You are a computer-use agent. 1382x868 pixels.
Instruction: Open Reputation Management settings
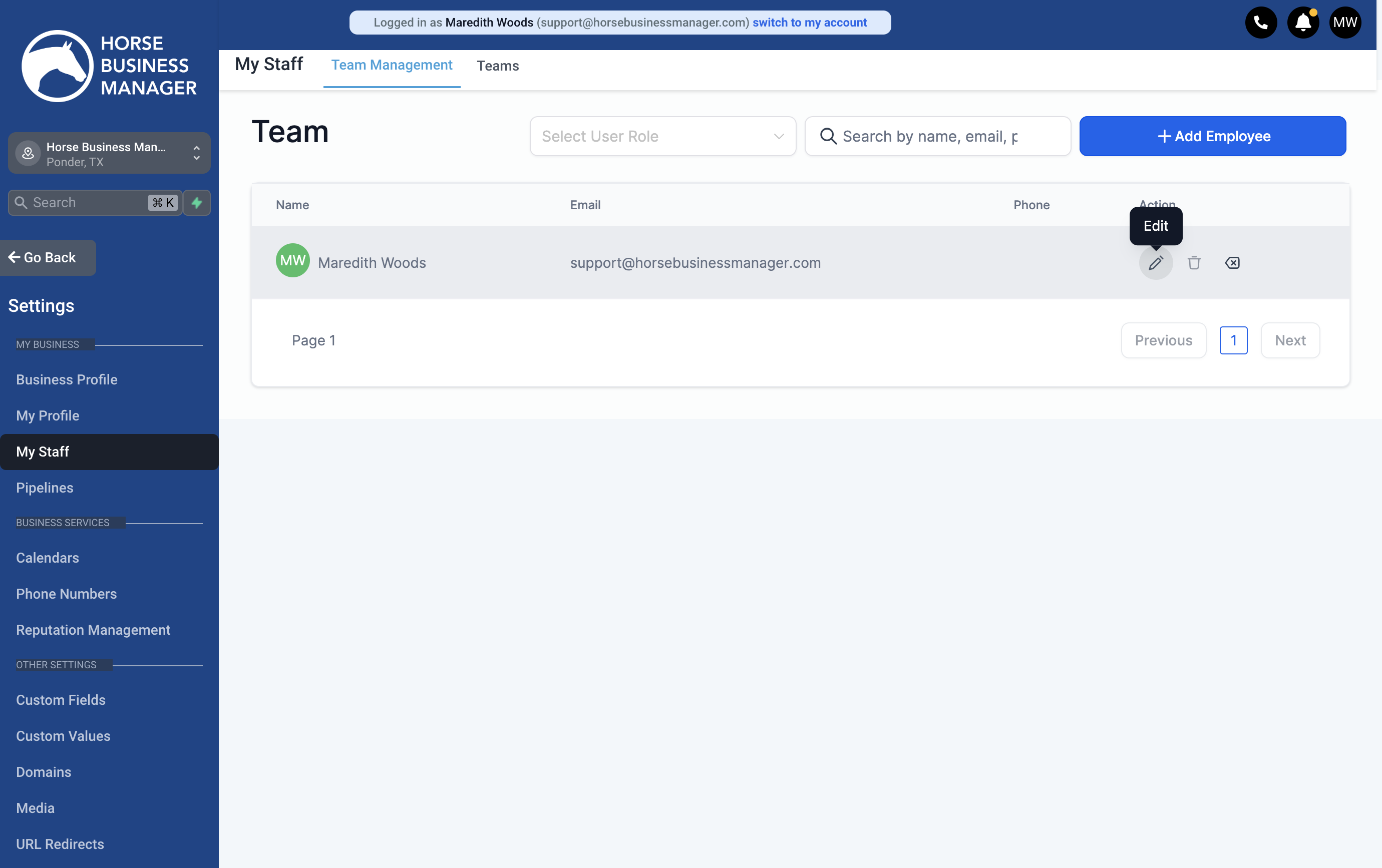(93, 630)
